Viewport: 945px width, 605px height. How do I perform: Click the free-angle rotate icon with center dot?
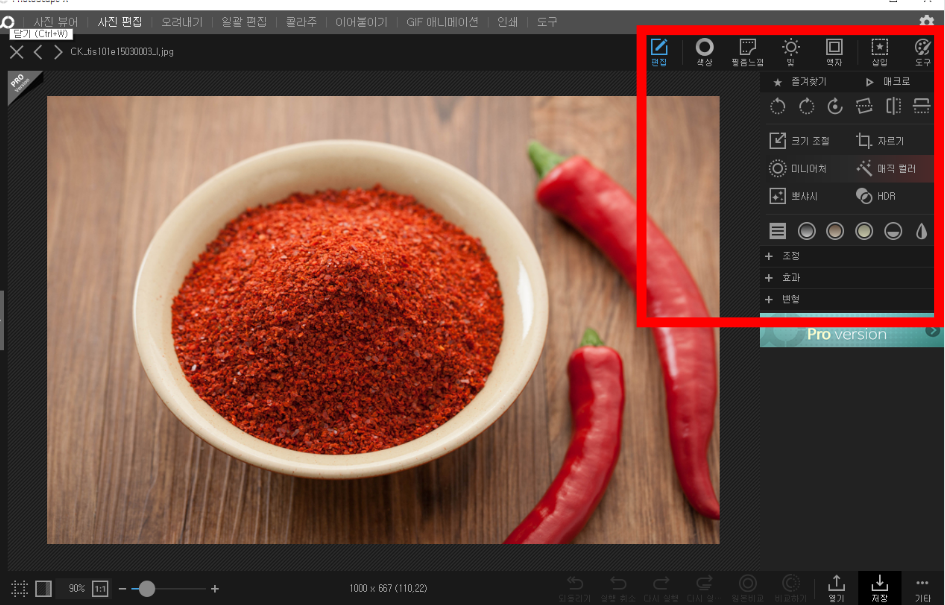[835, 107]
